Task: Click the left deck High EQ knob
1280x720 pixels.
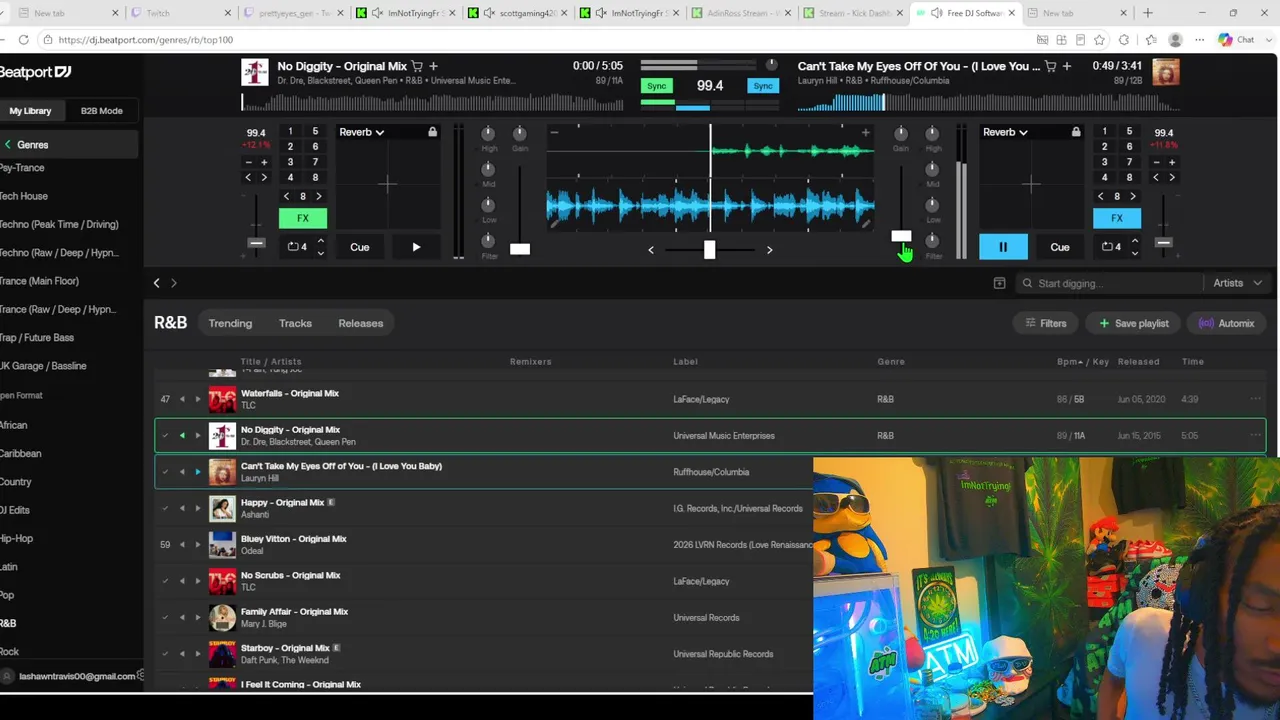Action: [489, 133]
